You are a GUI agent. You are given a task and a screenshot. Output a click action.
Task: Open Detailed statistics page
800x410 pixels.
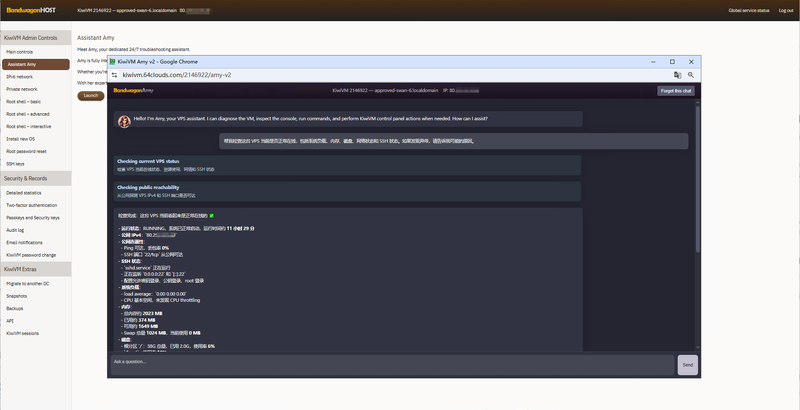[23, 193]
